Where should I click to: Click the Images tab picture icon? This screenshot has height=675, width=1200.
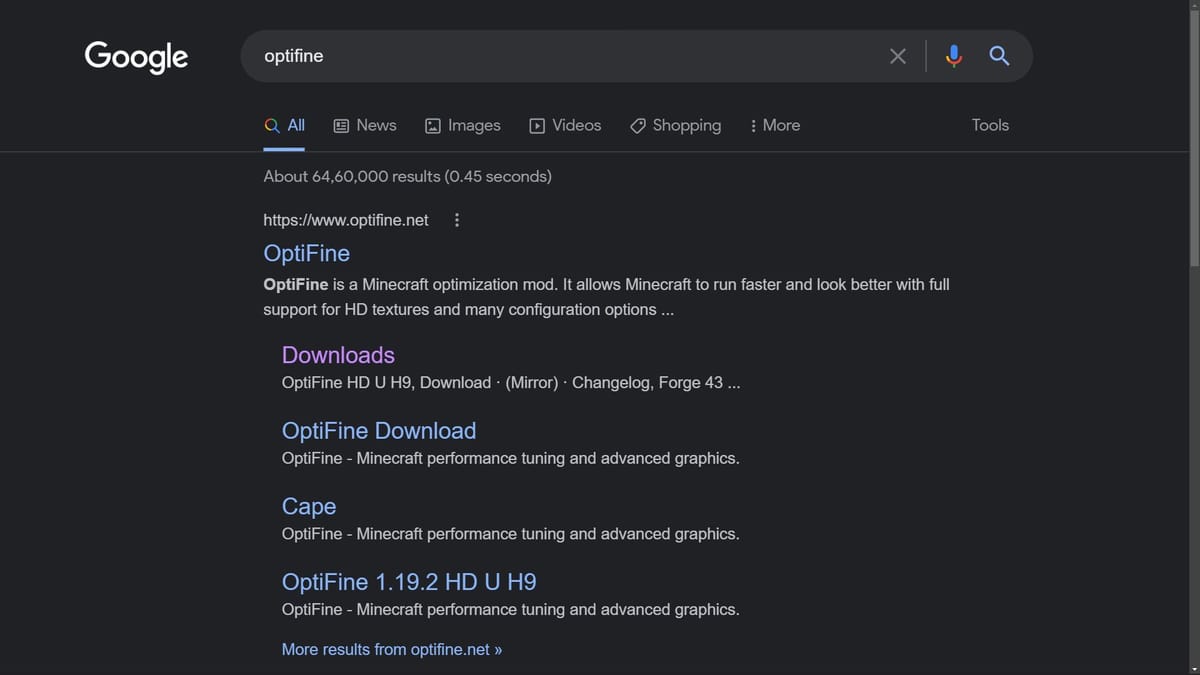click(x=432, y=125)
